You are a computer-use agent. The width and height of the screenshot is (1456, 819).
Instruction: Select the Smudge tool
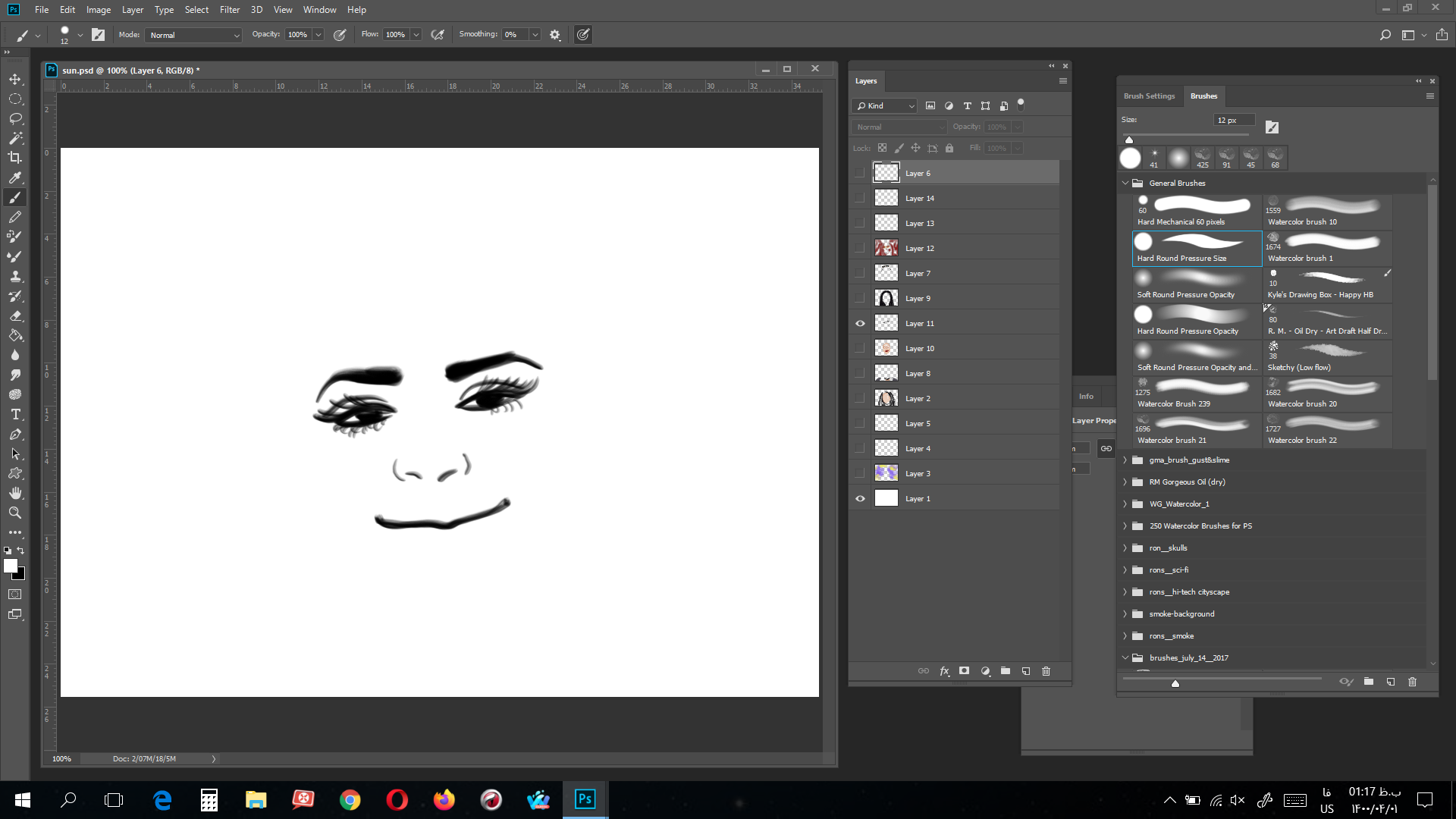tap(15, 375)
